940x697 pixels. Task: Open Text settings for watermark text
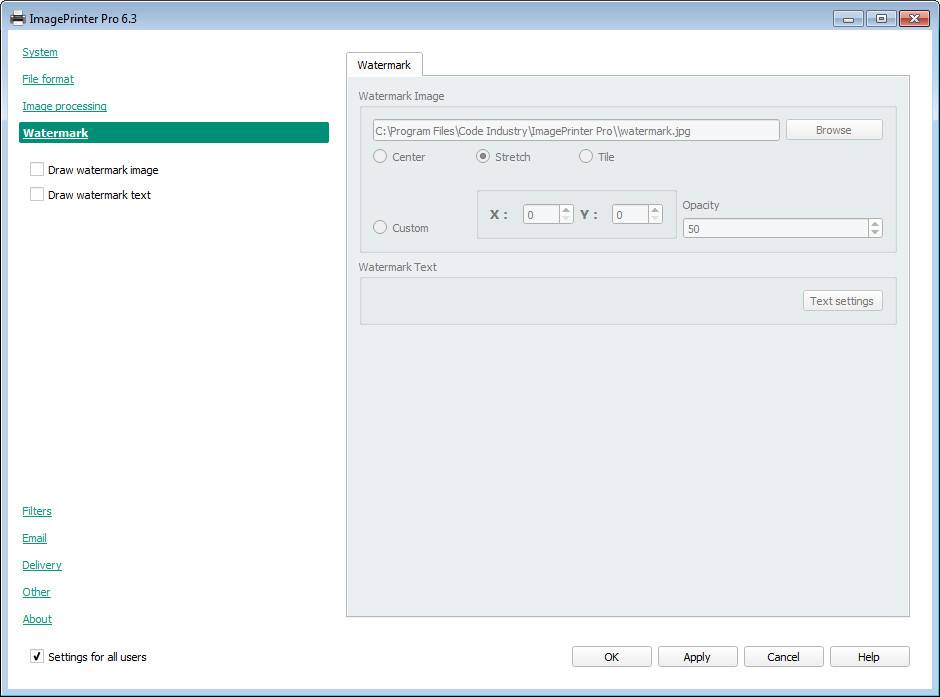tap(842, 301)
